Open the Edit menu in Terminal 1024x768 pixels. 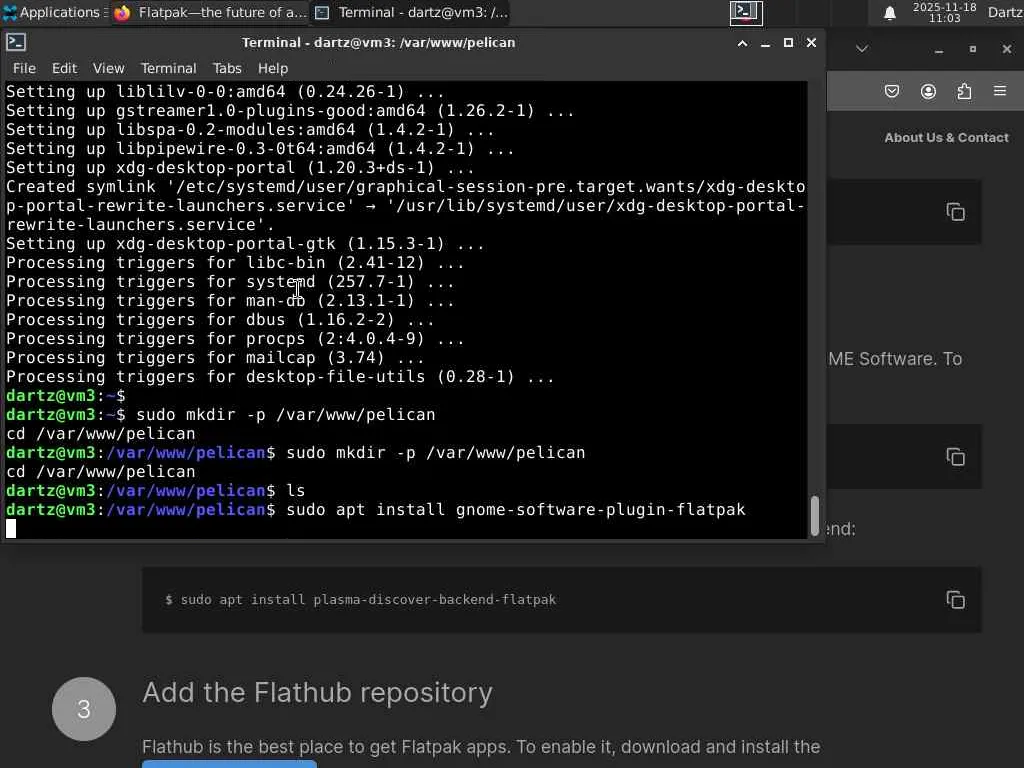click(x=65, y=68)
